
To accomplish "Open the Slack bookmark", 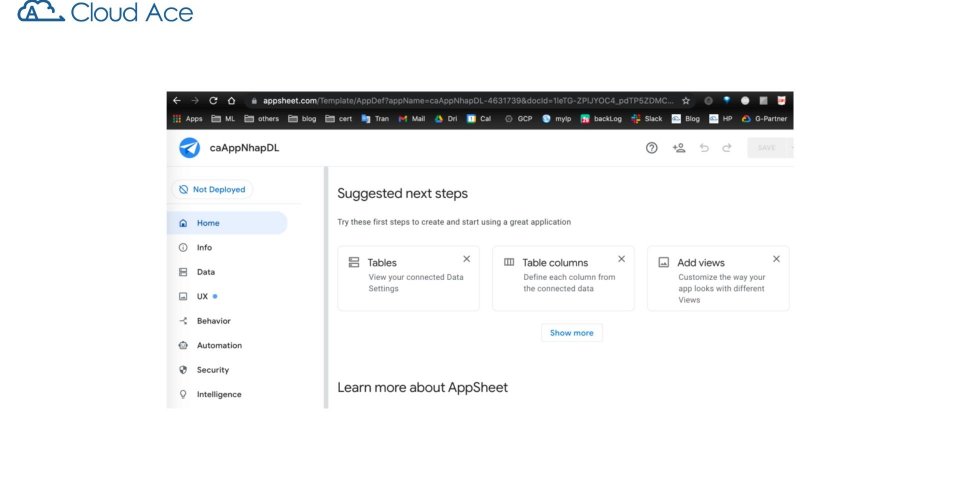I will pos(647,119).
